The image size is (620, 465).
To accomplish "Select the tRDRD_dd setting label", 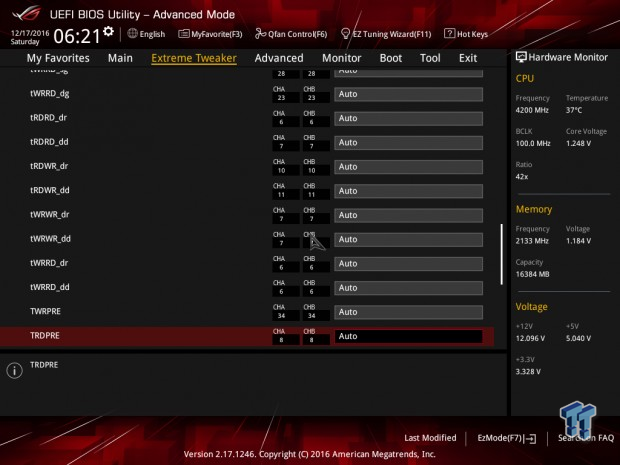I will tap(49, 142).
